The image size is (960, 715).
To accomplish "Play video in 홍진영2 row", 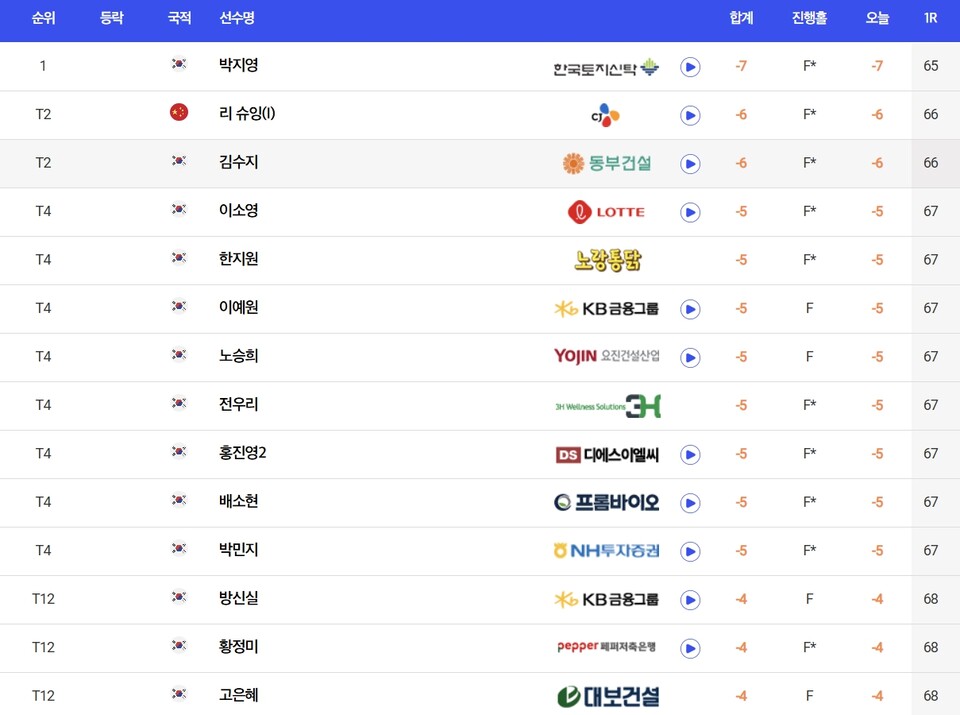I will click(690, 454).
